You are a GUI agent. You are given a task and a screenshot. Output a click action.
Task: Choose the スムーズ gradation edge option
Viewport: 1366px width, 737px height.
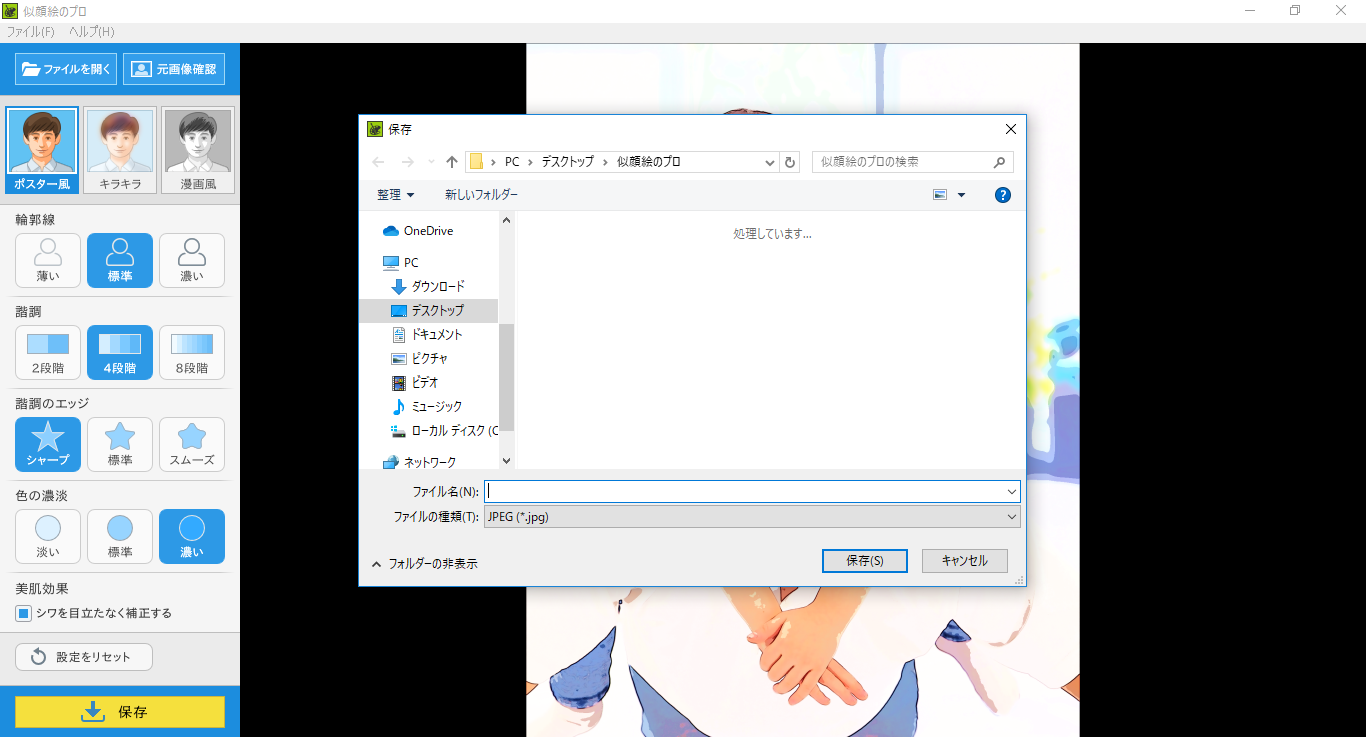(x=191, y=444)
